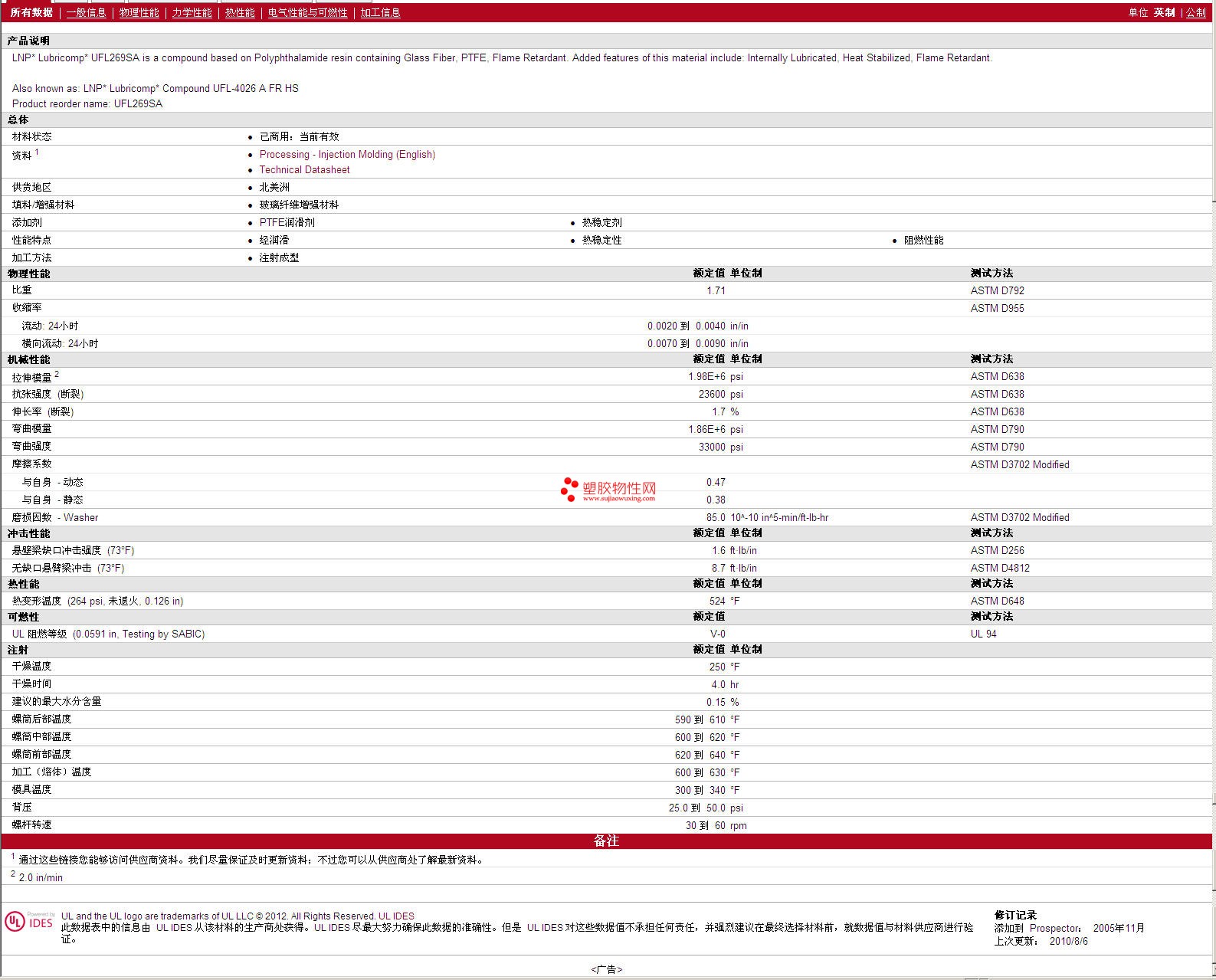Click the red-dot watermark logo
Viewport: 1216px width, 980px height.
(x=569, y=490)
